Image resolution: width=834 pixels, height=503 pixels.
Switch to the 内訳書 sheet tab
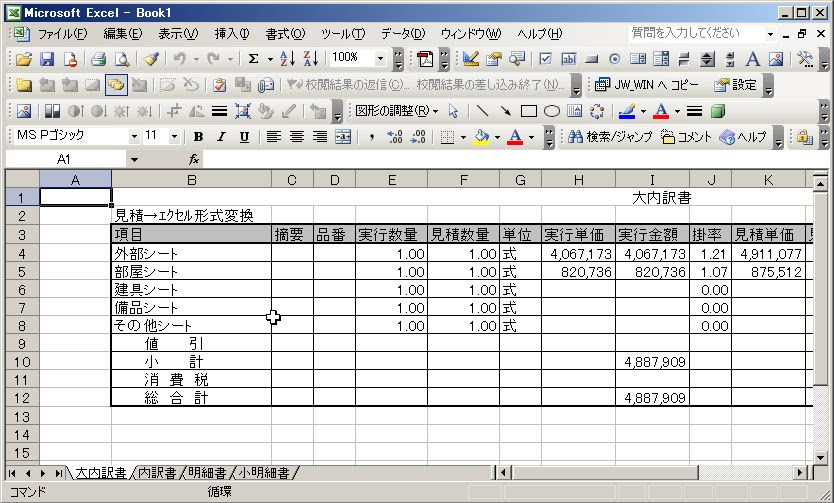tap(157, 473)
